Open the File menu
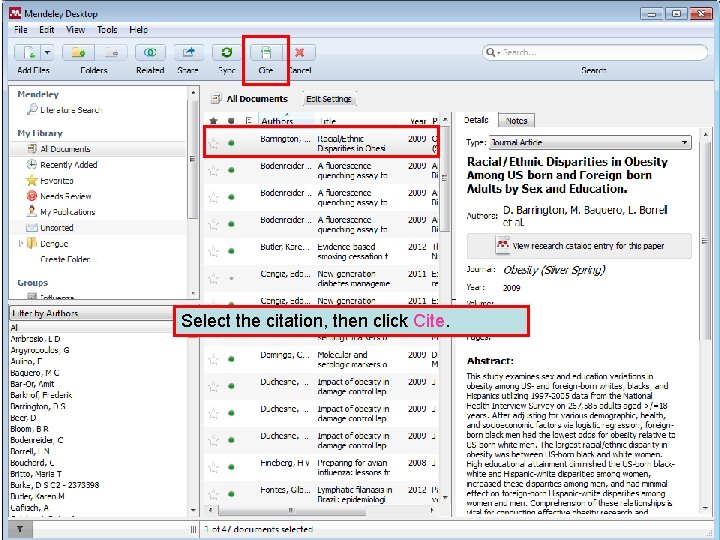The image size is (720, 540). (21, 30)
